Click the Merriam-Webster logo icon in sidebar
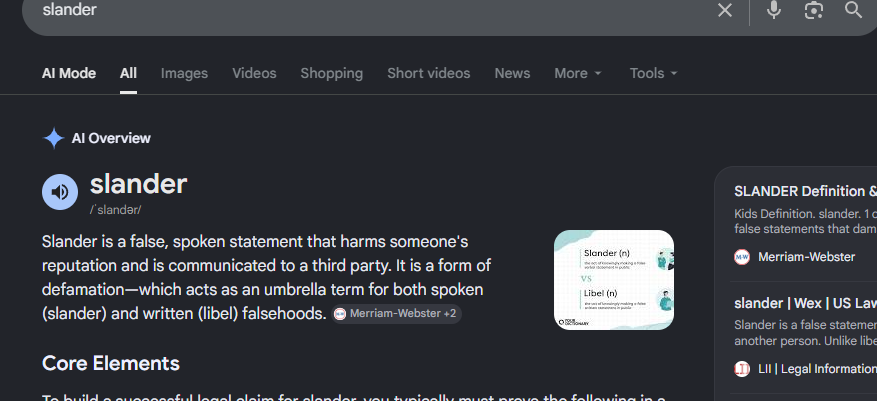 pyautogui.click(x=742, y=257)
